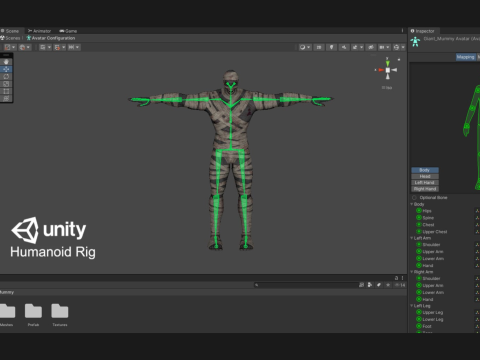Select the Rect transform tool
Screen dimensions: 480x360
6,91
